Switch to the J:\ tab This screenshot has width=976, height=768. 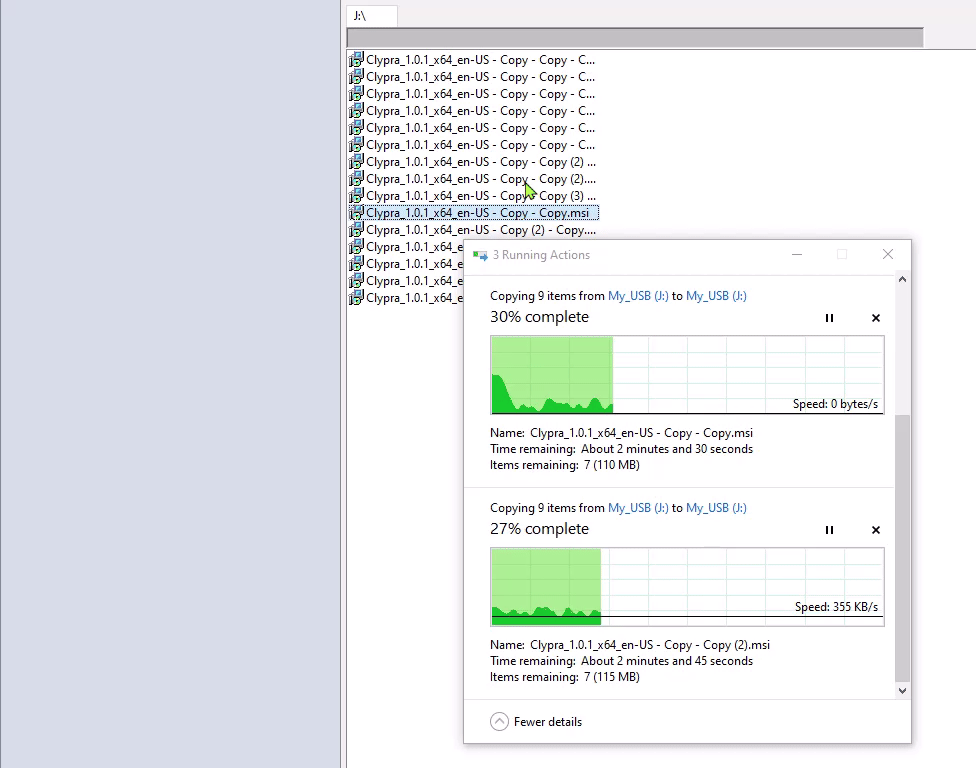pos(372,16)
